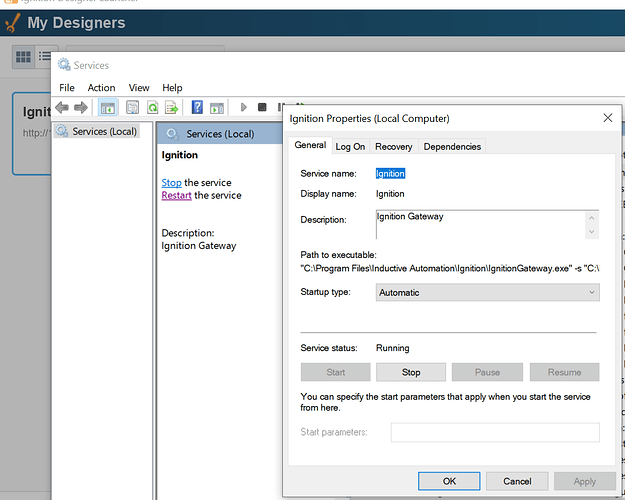Click the Start Service play icon
The image size is (625, 500).
point(244,107)
